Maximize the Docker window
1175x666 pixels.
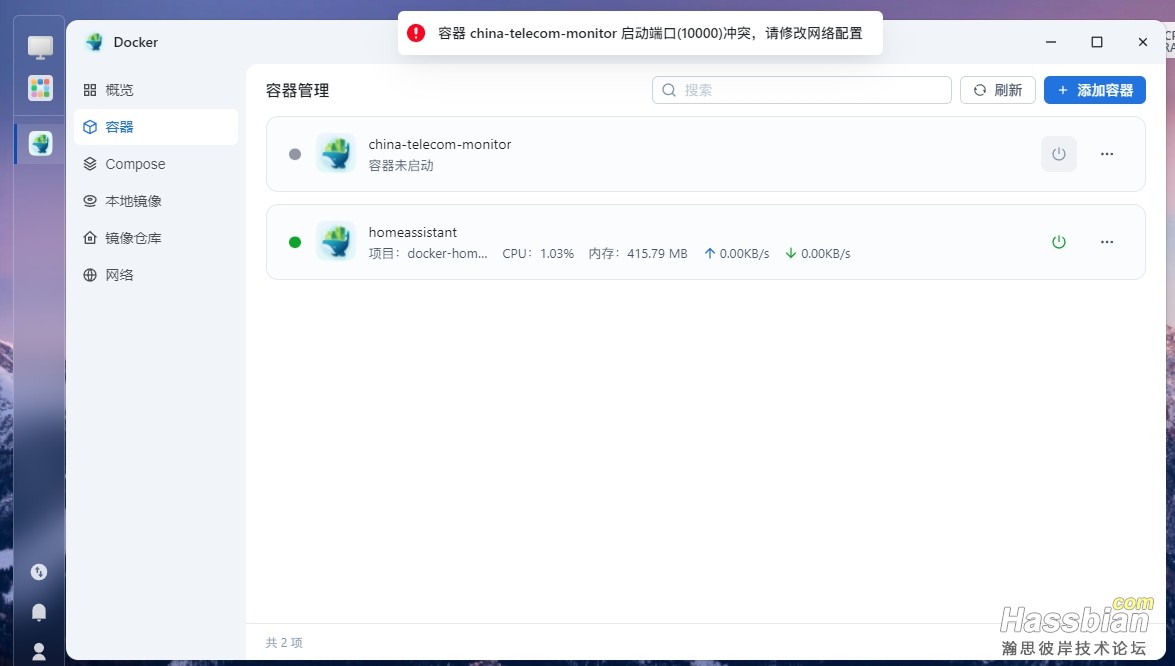[x=1097, y=42]
